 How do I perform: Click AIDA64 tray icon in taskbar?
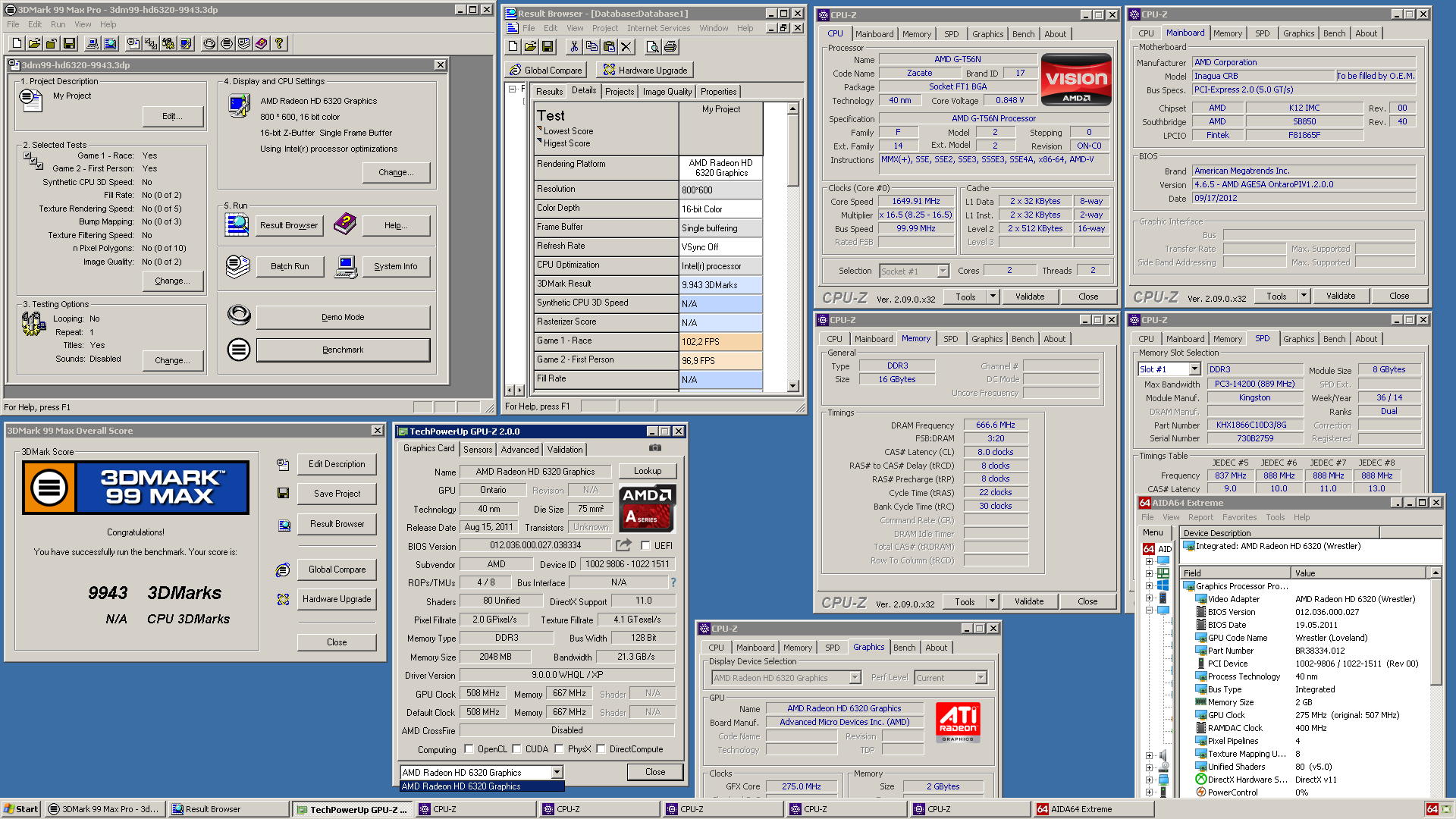(1432, 809)
